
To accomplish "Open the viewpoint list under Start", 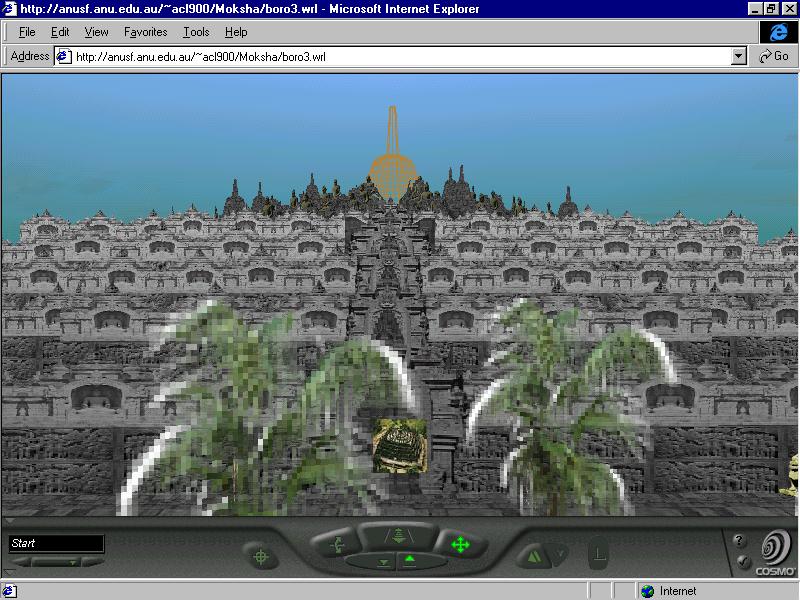I will tap(72, 562).
